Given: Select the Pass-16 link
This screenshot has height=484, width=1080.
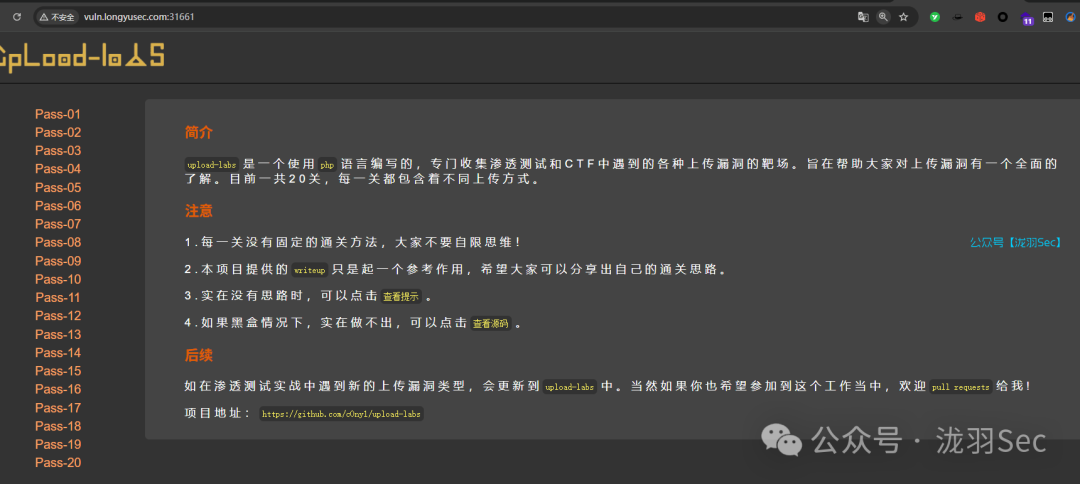Looking at the screenshot, I should pos(58,390).
